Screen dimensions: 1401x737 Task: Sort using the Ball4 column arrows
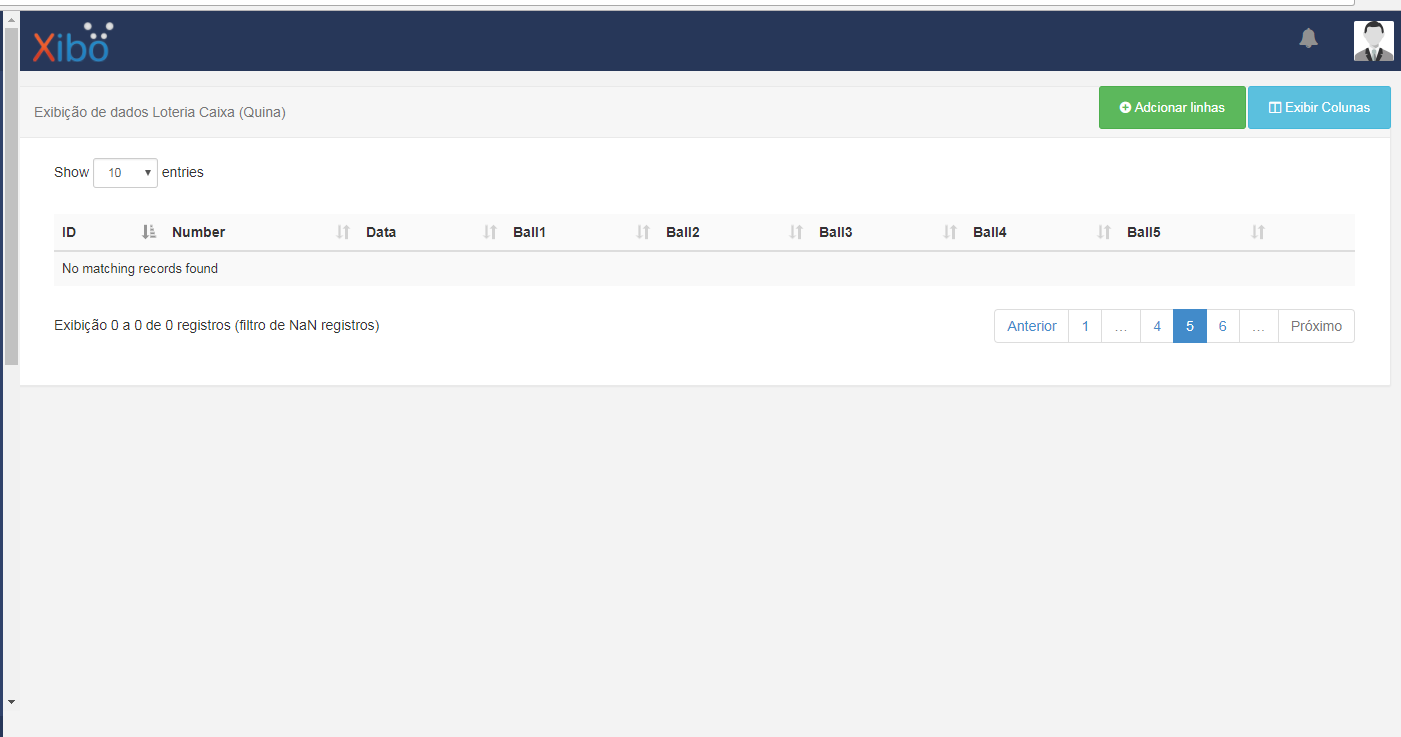[x=1104, y=232]
